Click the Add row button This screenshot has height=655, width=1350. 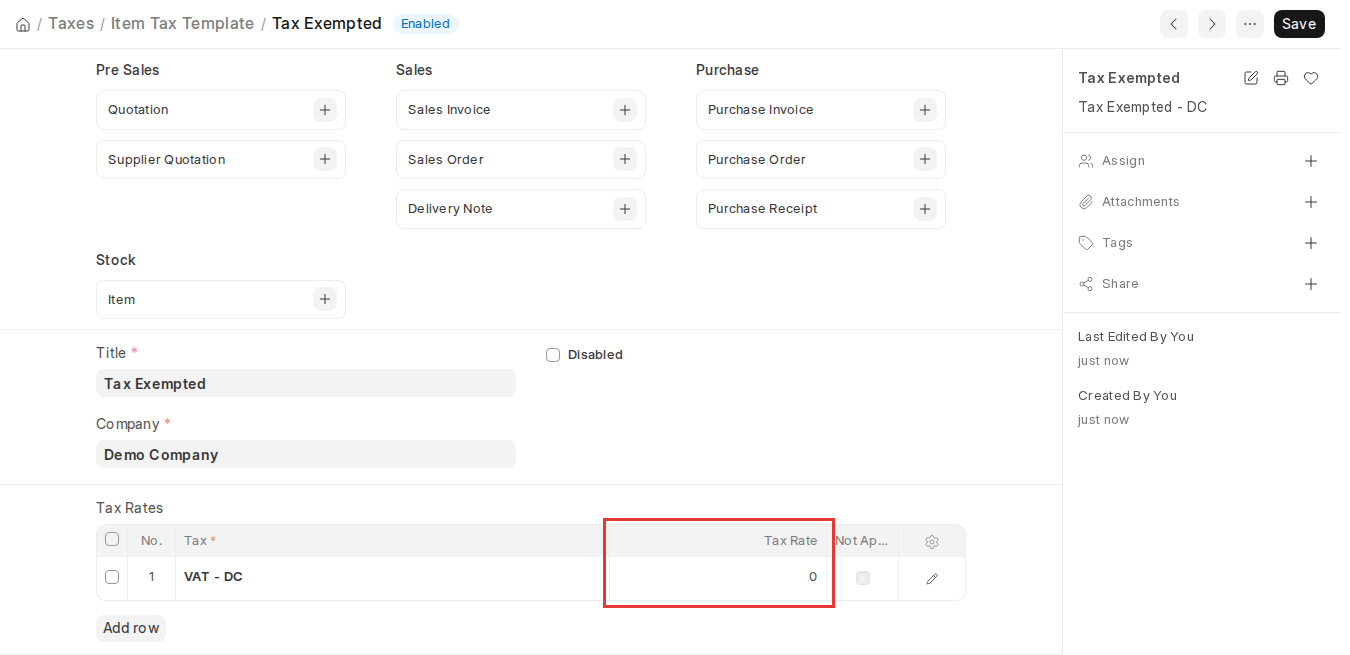[x=131, y=628]
